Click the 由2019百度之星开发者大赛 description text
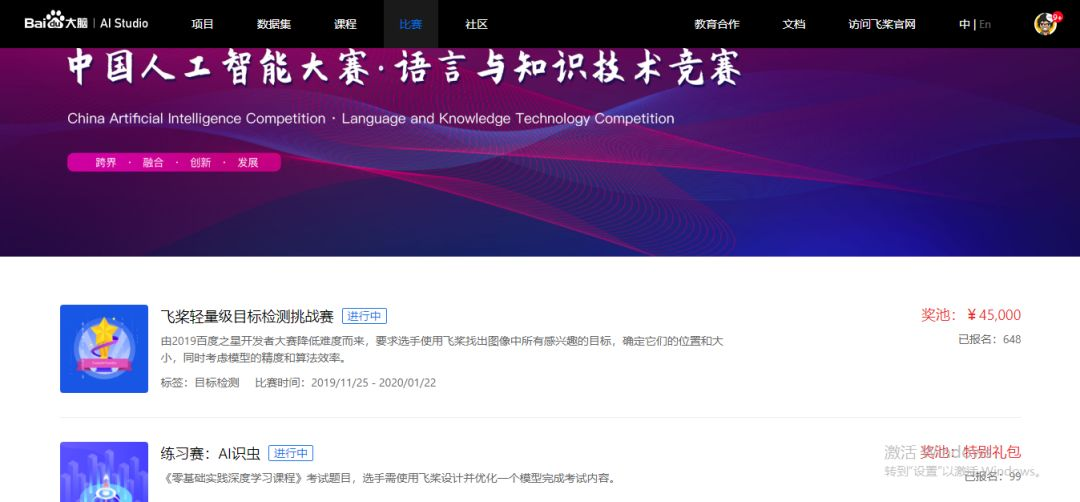This screenshot has height=502, width=1080. tap(442, 349)
